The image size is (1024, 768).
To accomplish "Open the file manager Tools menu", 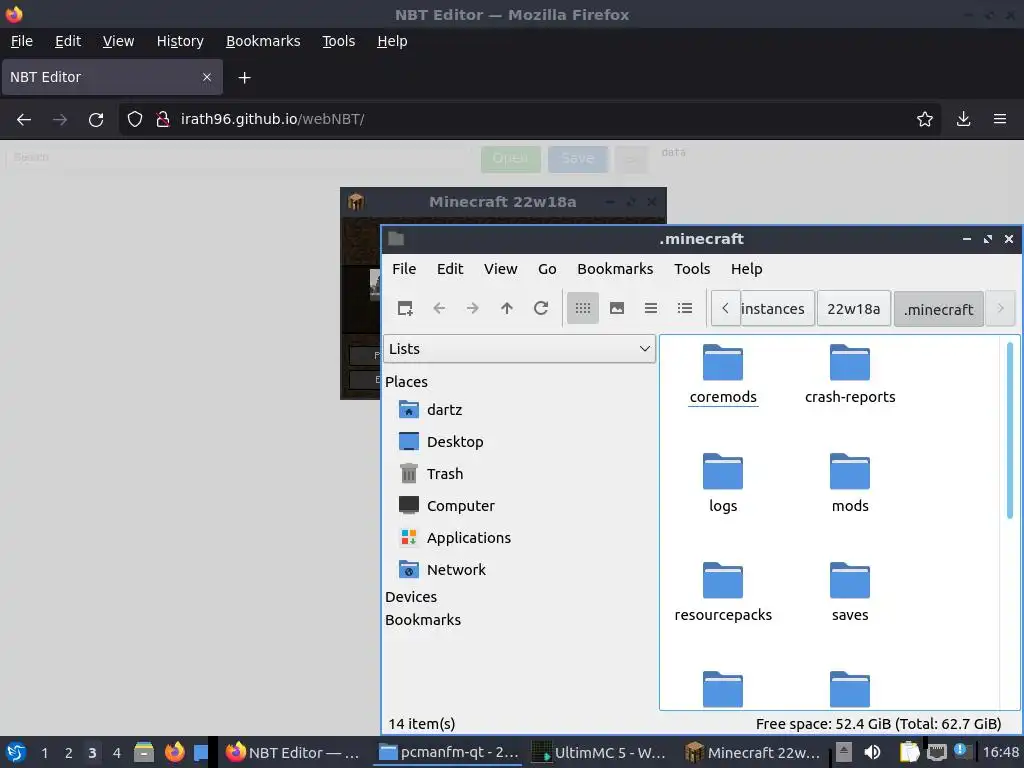I will [x=692, y=269].
